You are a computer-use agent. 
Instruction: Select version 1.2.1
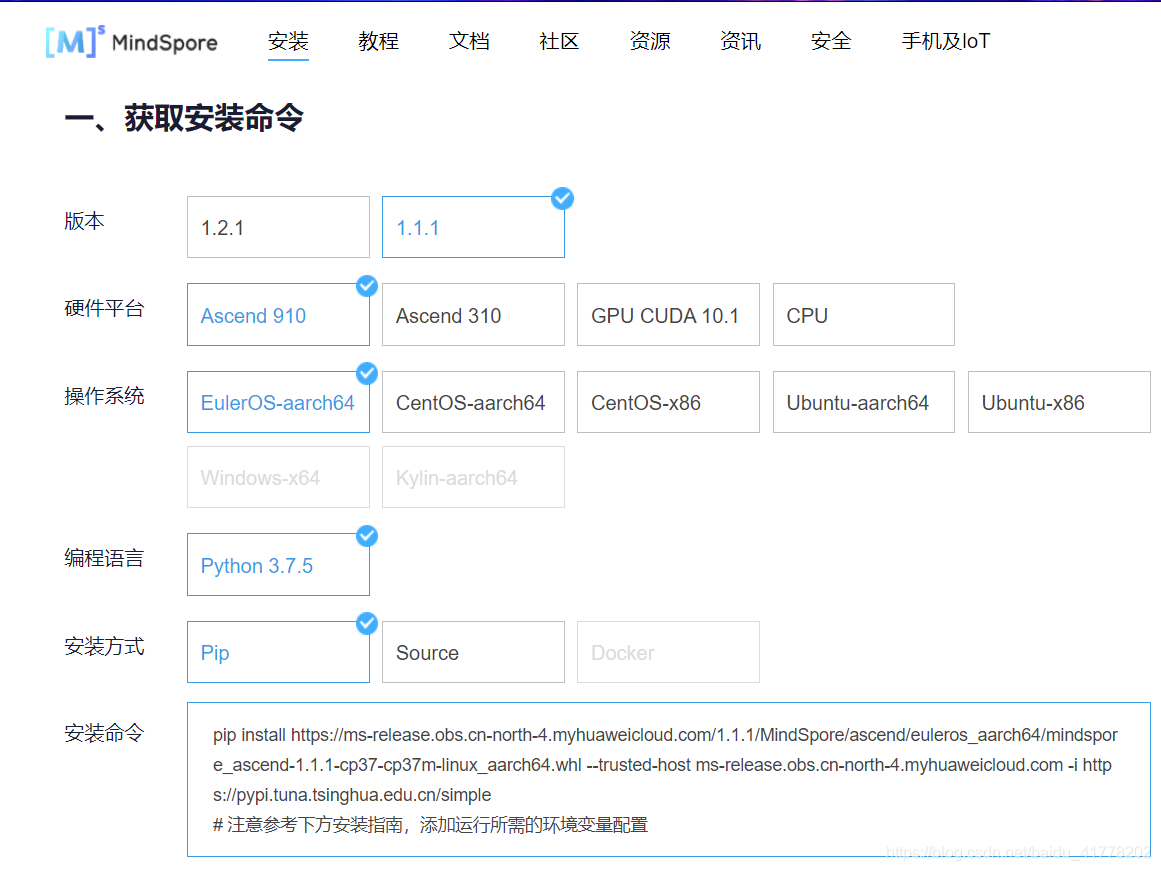[278, 227]
